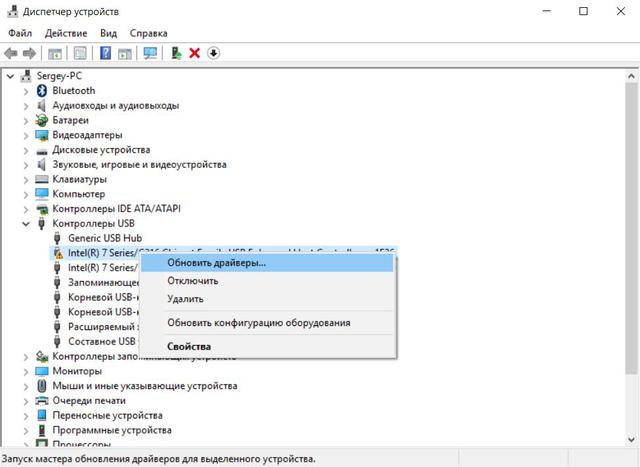Screen dimensions: 640x467
Task: Click the red X uninstall device icon
Action: pos(195,53)
